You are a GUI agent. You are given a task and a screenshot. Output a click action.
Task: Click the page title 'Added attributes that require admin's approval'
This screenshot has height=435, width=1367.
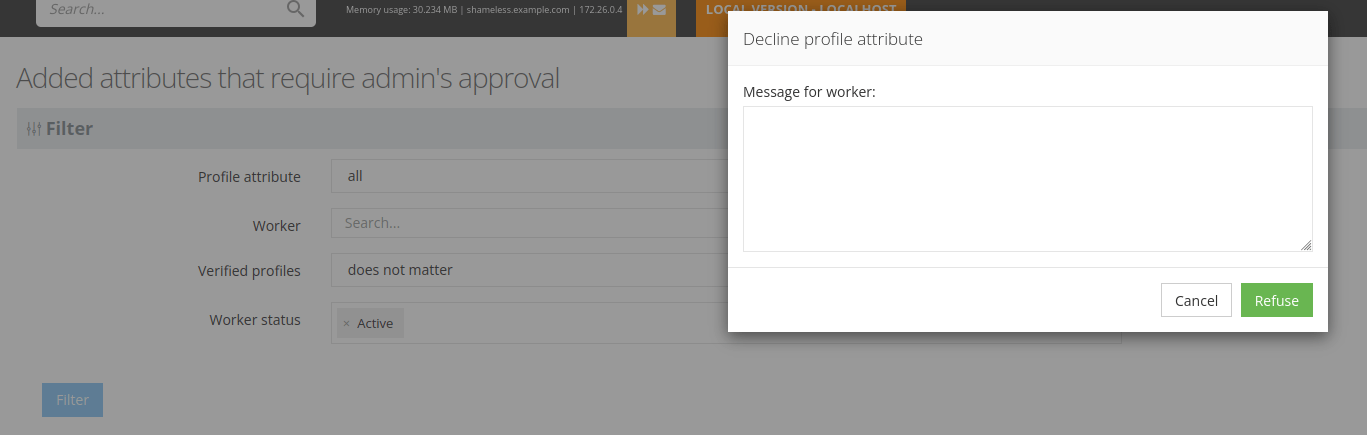288,79
